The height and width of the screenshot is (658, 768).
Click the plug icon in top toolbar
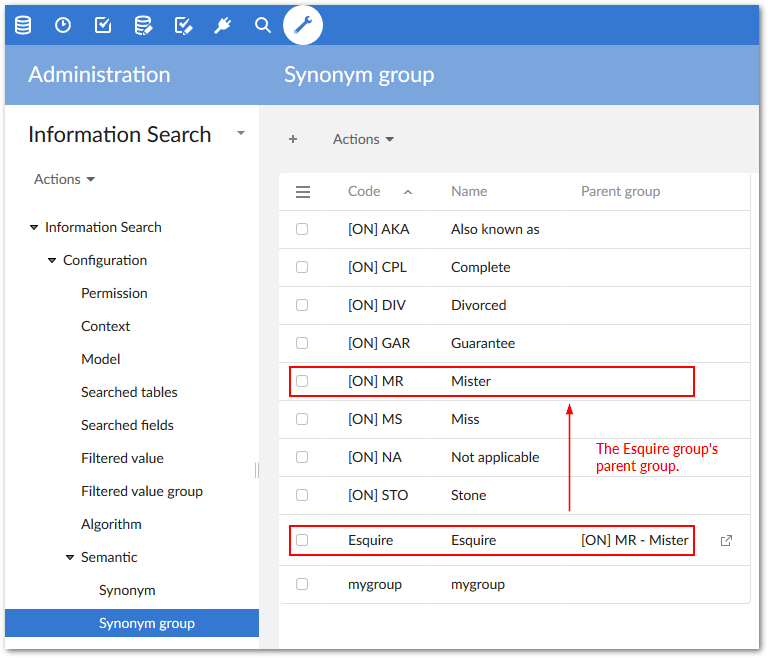tap(223, 25)
